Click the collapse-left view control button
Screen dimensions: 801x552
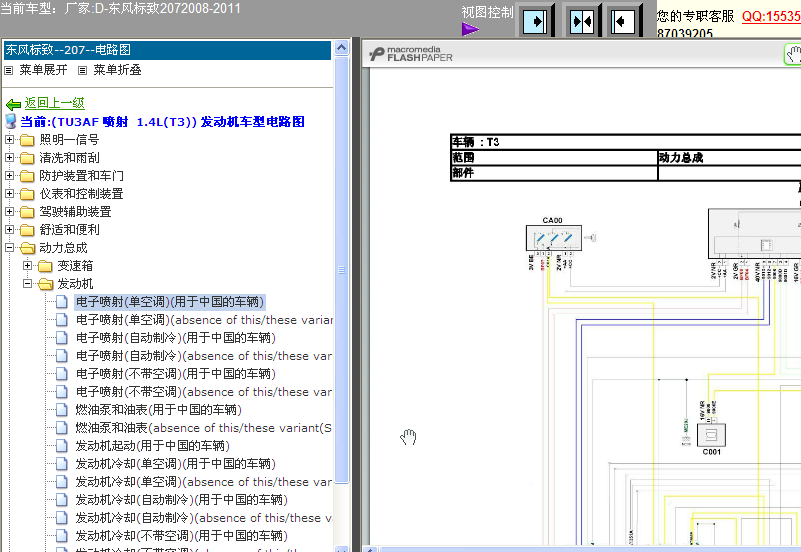[x=623, y=21]
